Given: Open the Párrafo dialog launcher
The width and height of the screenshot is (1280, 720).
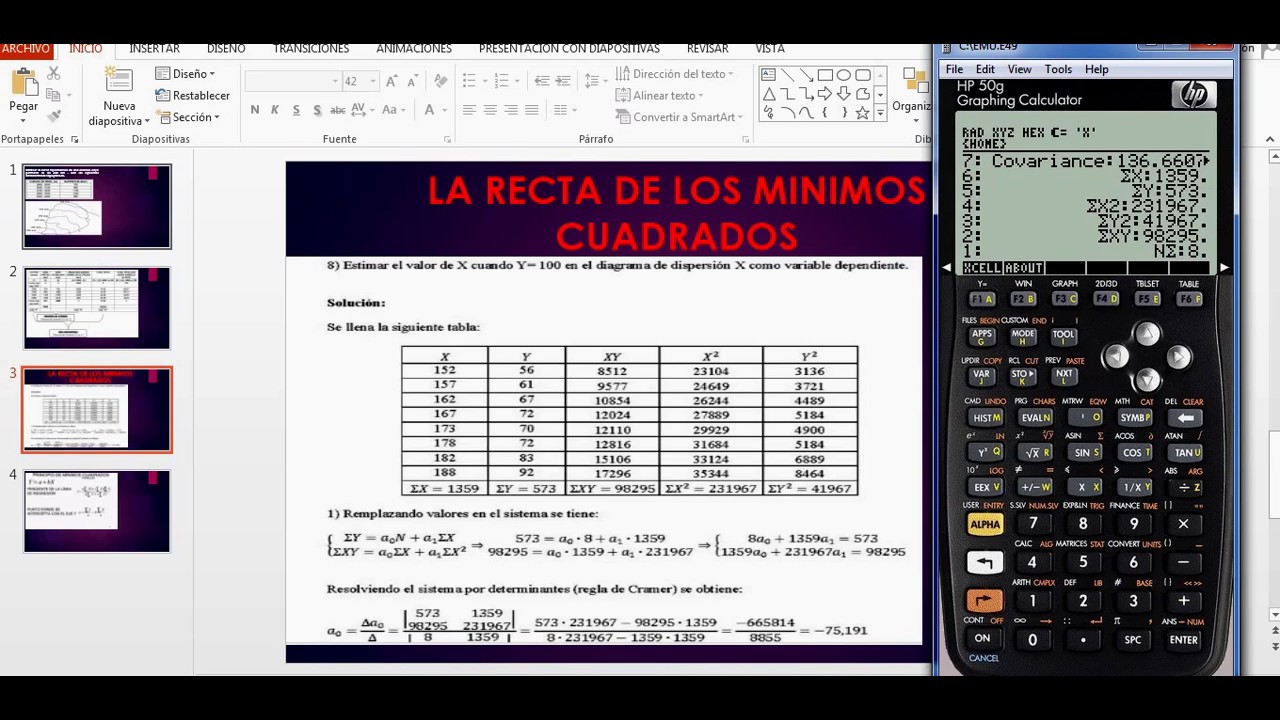Looking at the screenshot, I should pos(747,139).
